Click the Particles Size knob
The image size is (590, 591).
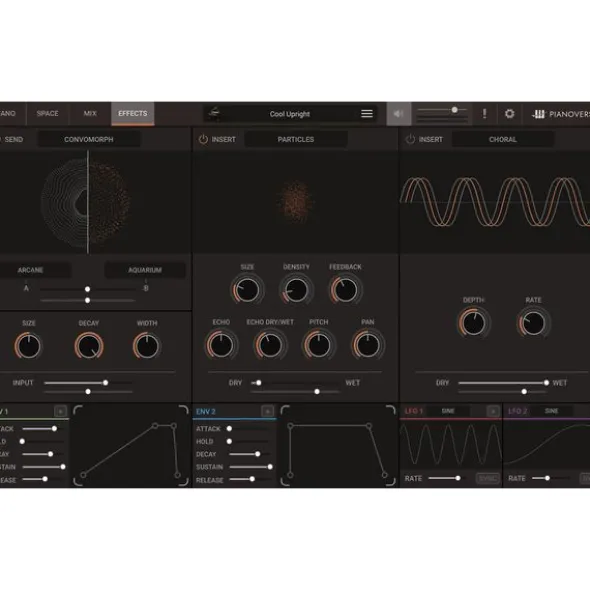pyautogui.click(x=247, y=289)
